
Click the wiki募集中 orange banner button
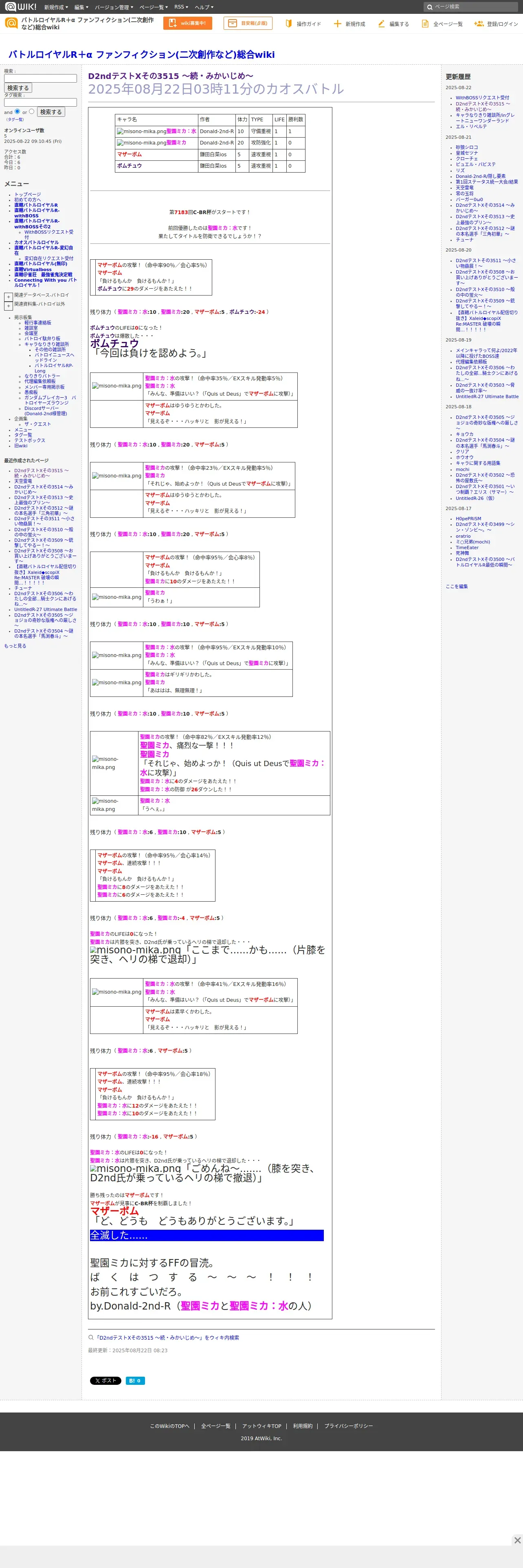(x=187, y=23)
